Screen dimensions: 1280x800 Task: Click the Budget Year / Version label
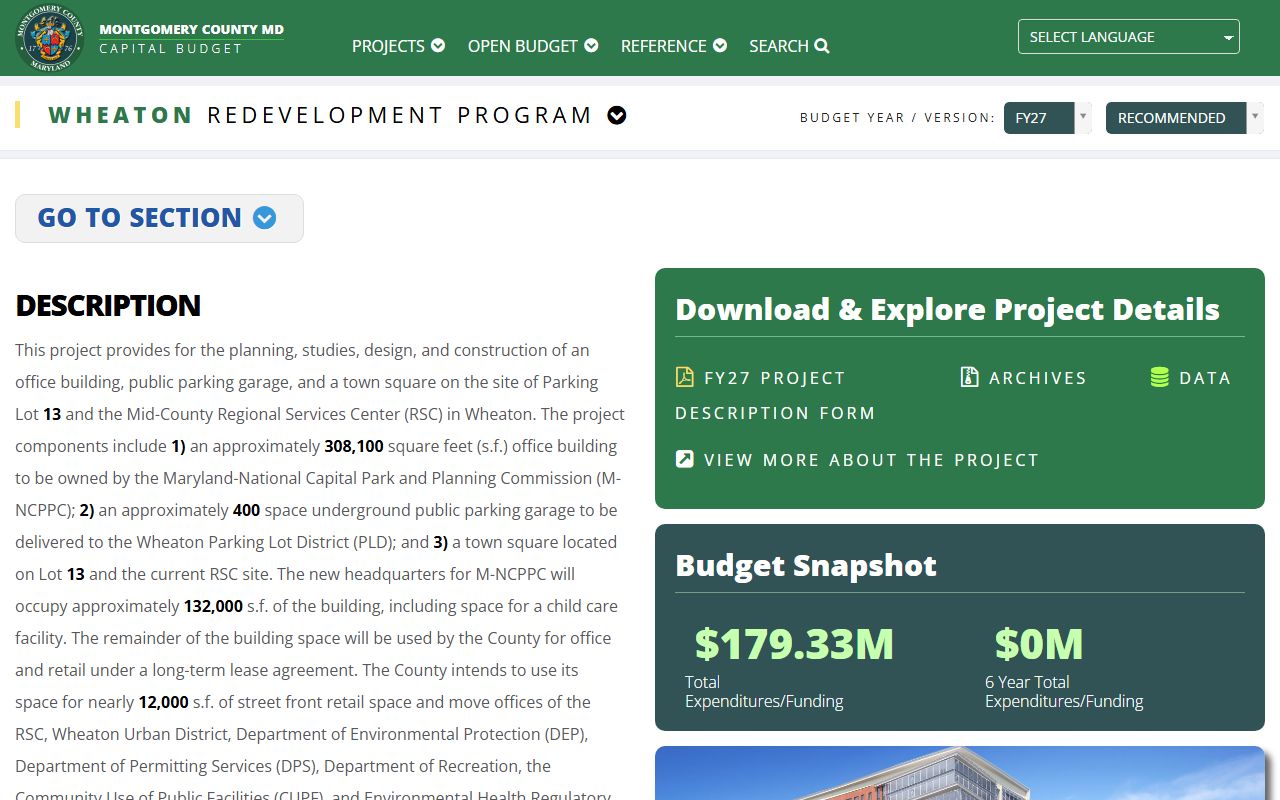(x=897, y=118)
